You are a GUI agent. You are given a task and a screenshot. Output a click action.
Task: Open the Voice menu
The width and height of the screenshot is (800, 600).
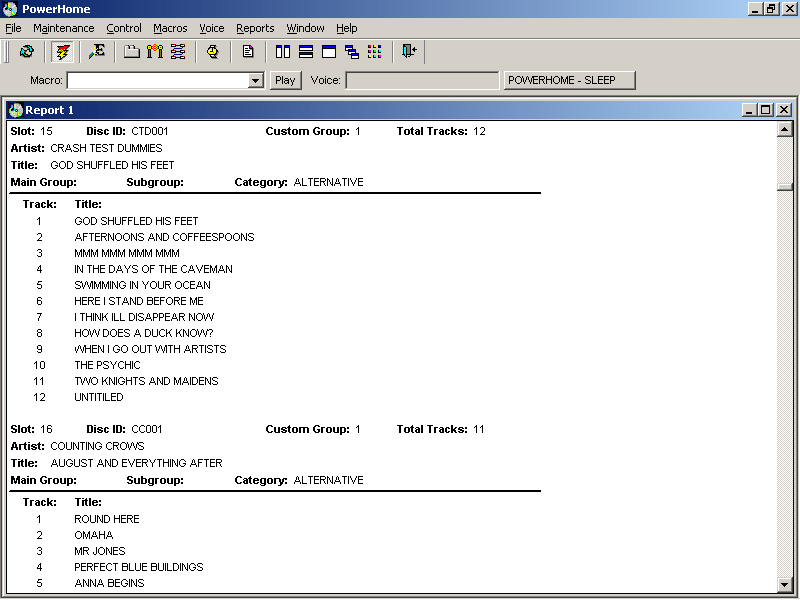[x=212, y=28]
